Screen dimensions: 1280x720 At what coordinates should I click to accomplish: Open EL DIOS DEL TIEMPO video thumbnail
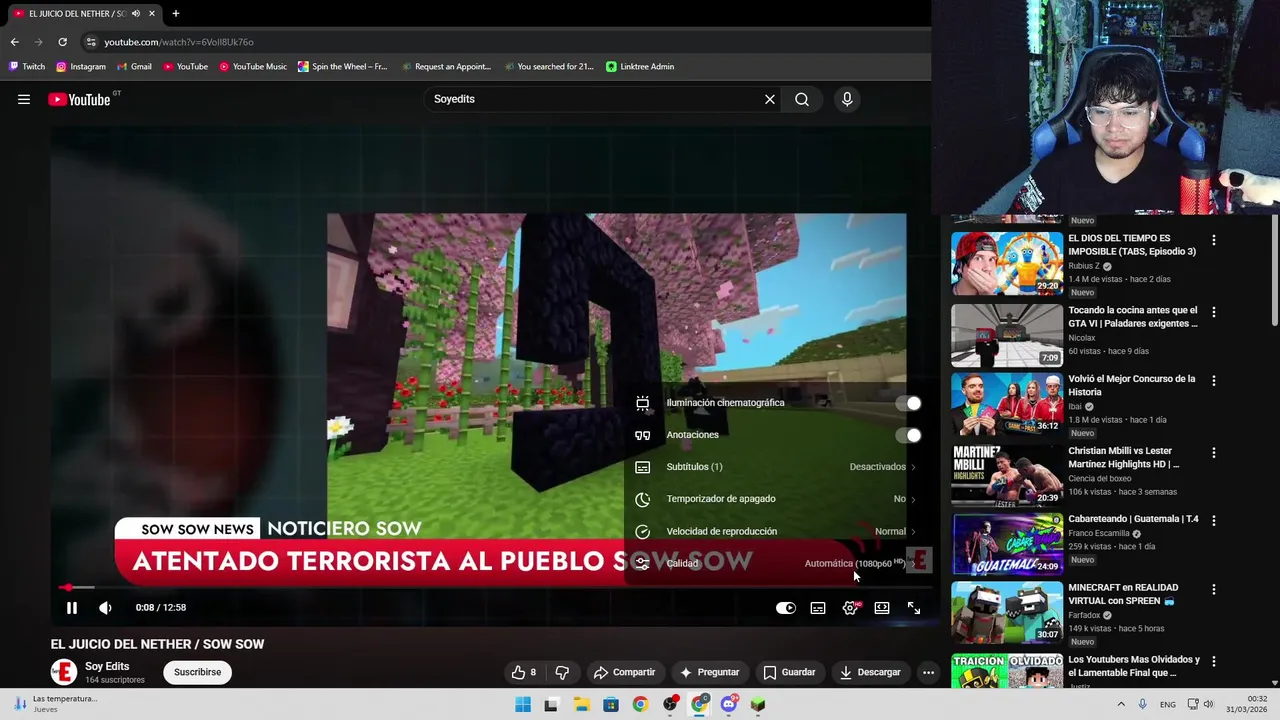(x=1007, y=264)
